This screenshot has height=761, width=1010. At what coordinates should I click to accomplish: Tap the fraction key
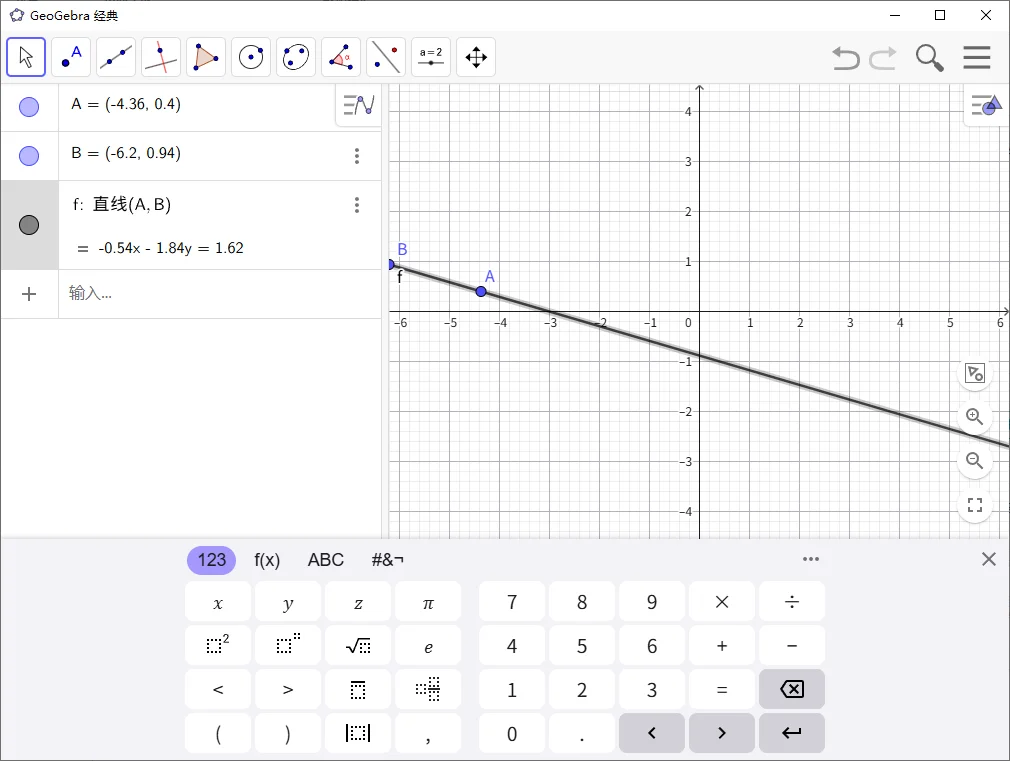click(x=428, y=689)
